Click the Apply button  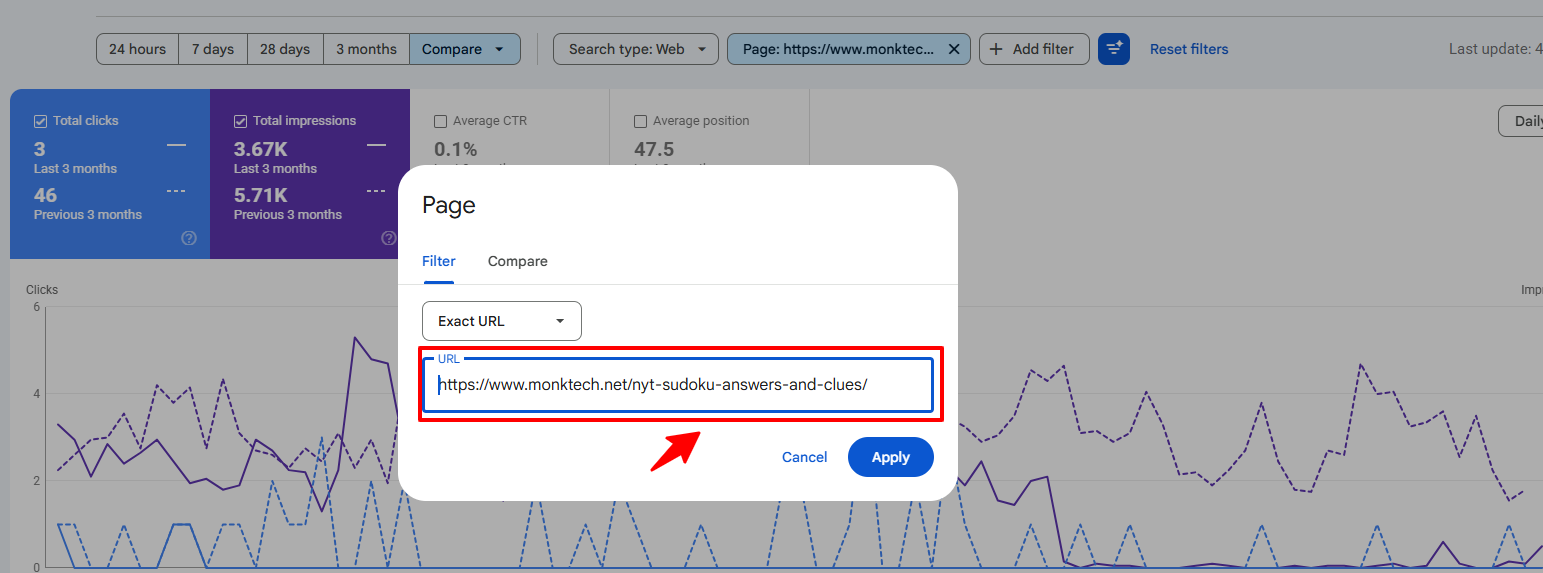(x=891, y=457)
